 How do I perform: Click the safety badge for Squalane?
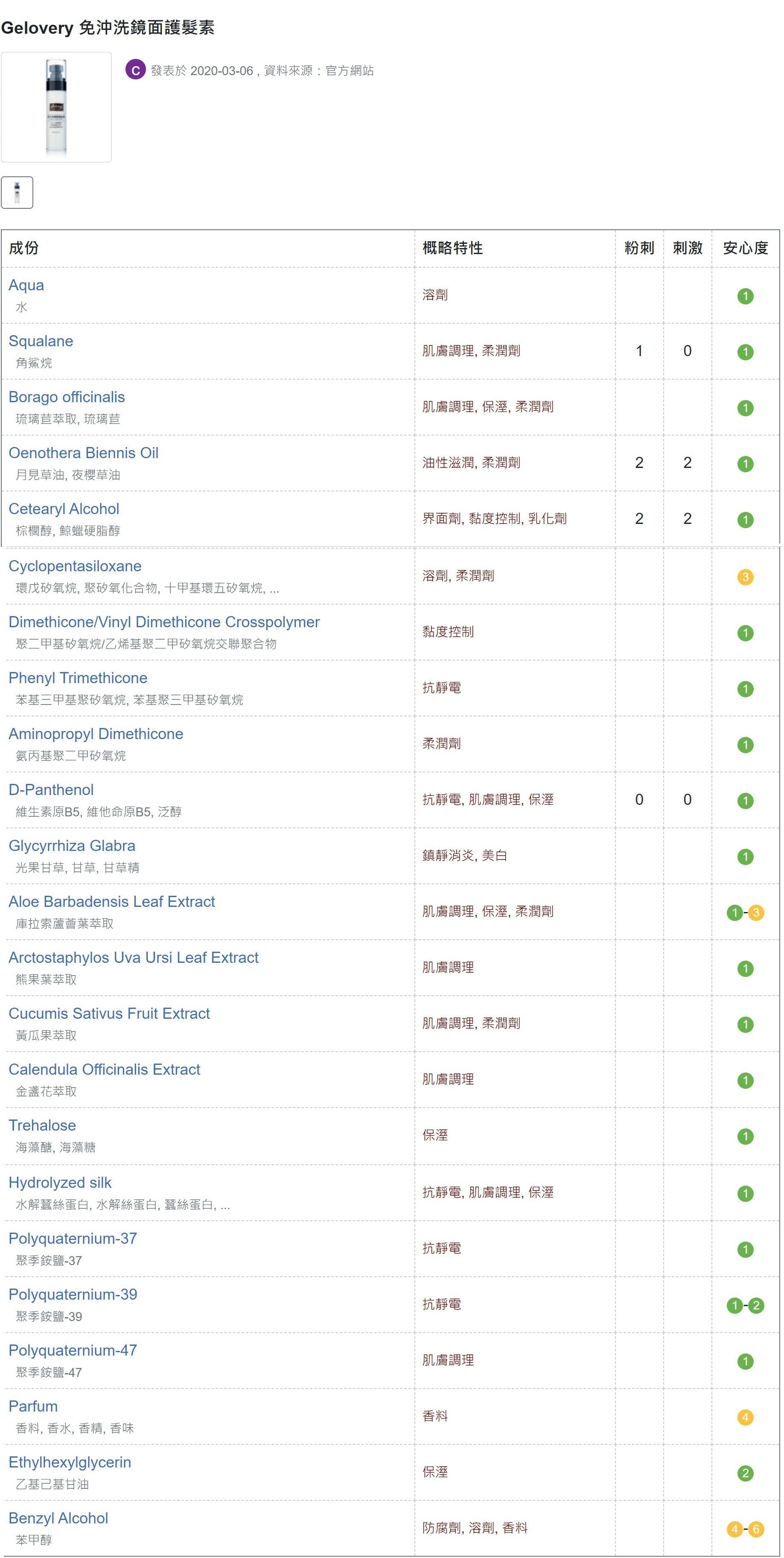tap(745, 352)
